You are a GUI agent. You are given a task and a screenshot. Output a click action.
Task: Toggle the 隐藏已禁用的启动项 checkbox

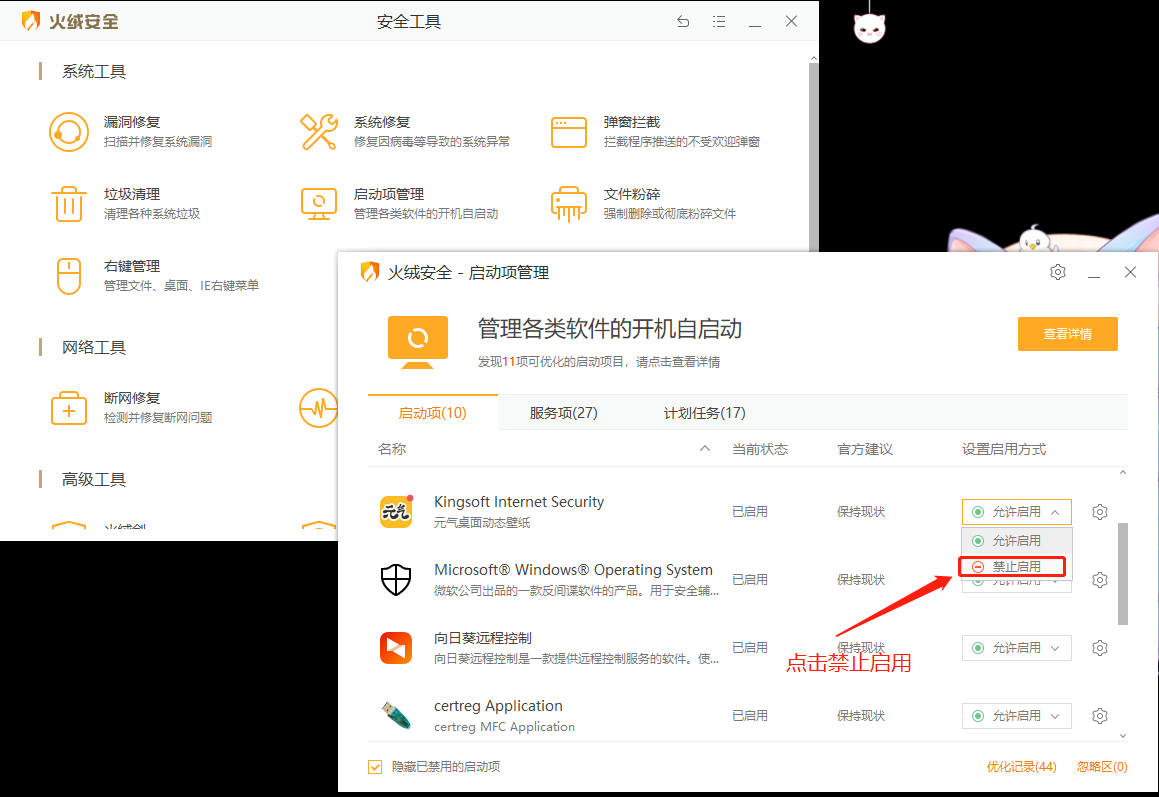[x=375, y=767]
